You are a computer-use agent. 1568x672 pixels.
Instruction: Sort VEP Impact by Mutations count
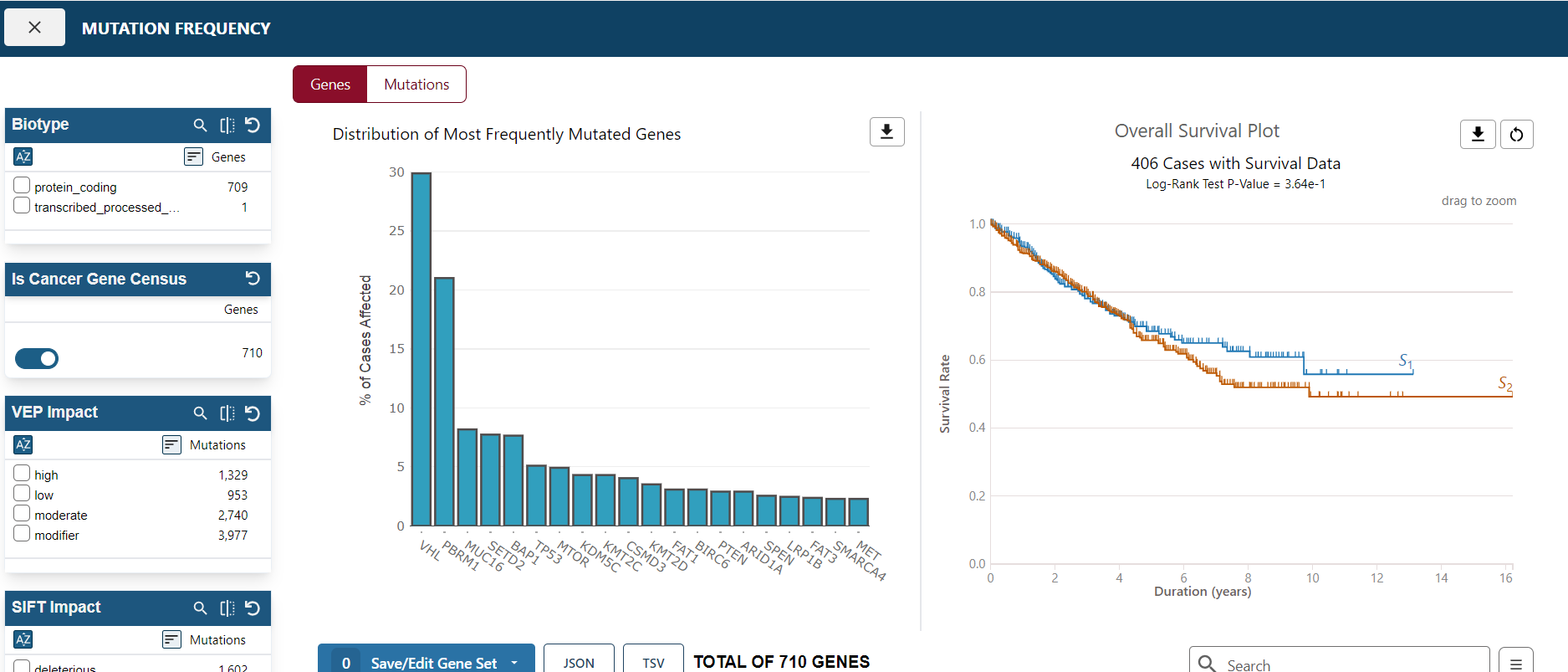pyautogui.click(x=171, y=444)
